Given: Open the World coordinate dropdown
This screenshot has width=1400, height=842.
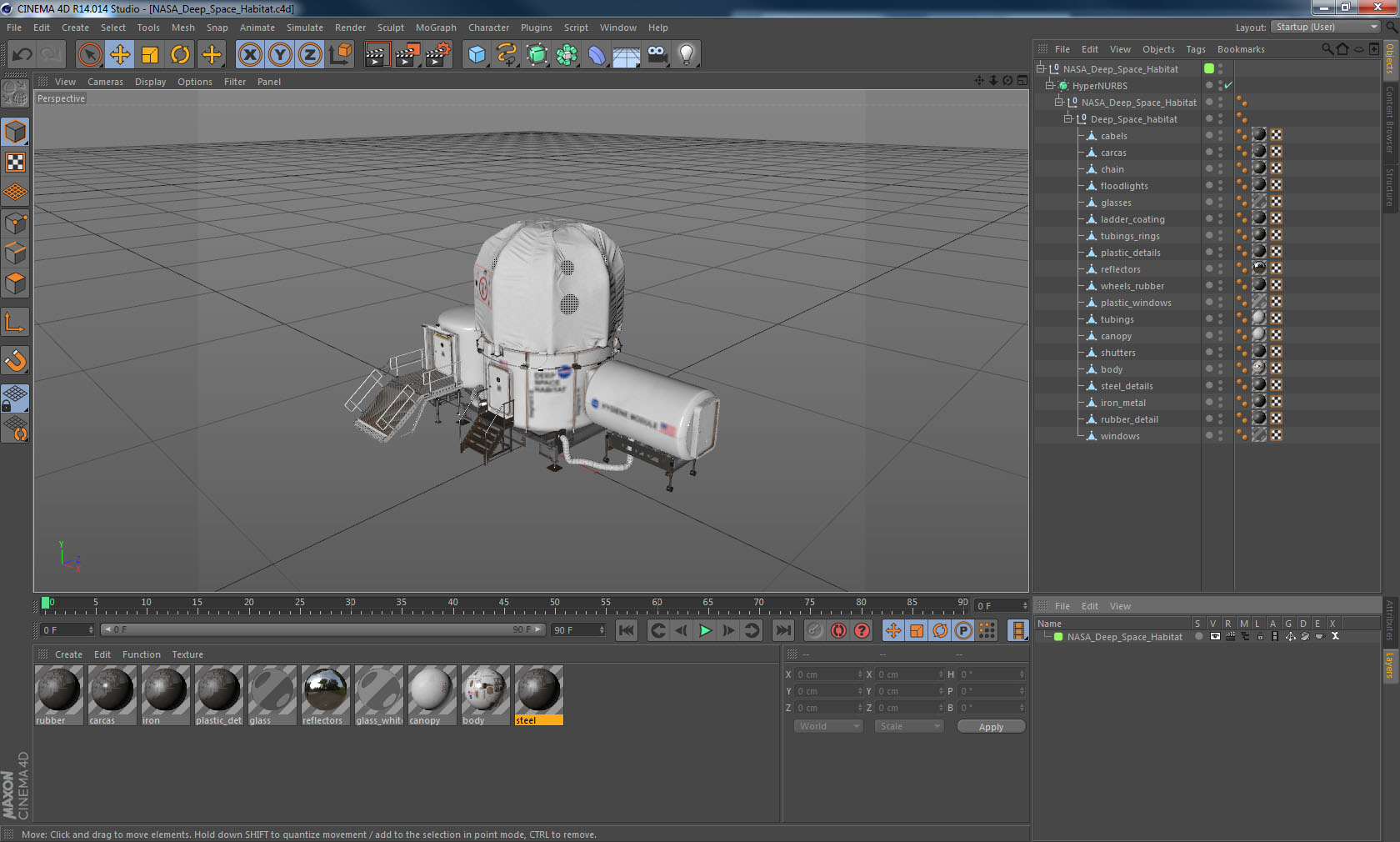Looking at the screenshot, I should point(828,726).
